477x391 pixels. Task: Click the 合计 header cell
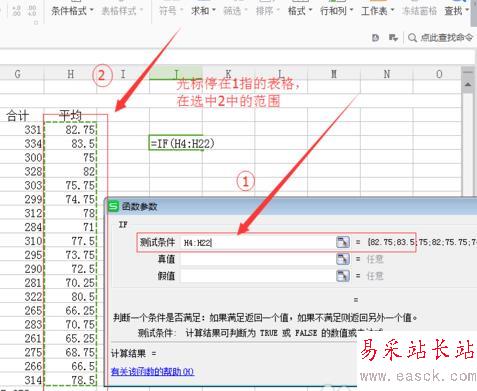pyautogui.click(x=18, y=116)
